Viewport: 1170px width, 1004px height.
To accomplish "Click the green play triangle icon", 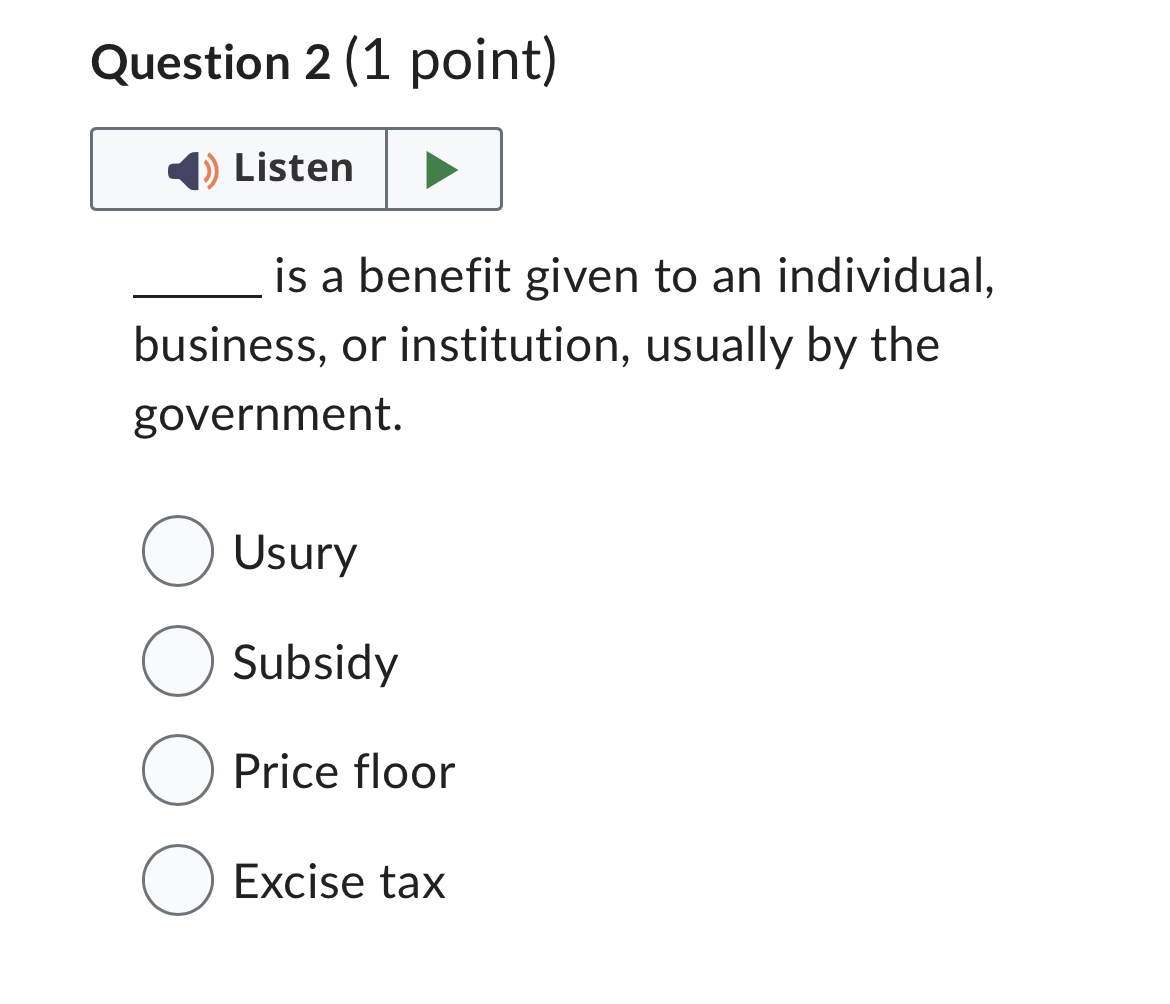I will tap(443, 168).
